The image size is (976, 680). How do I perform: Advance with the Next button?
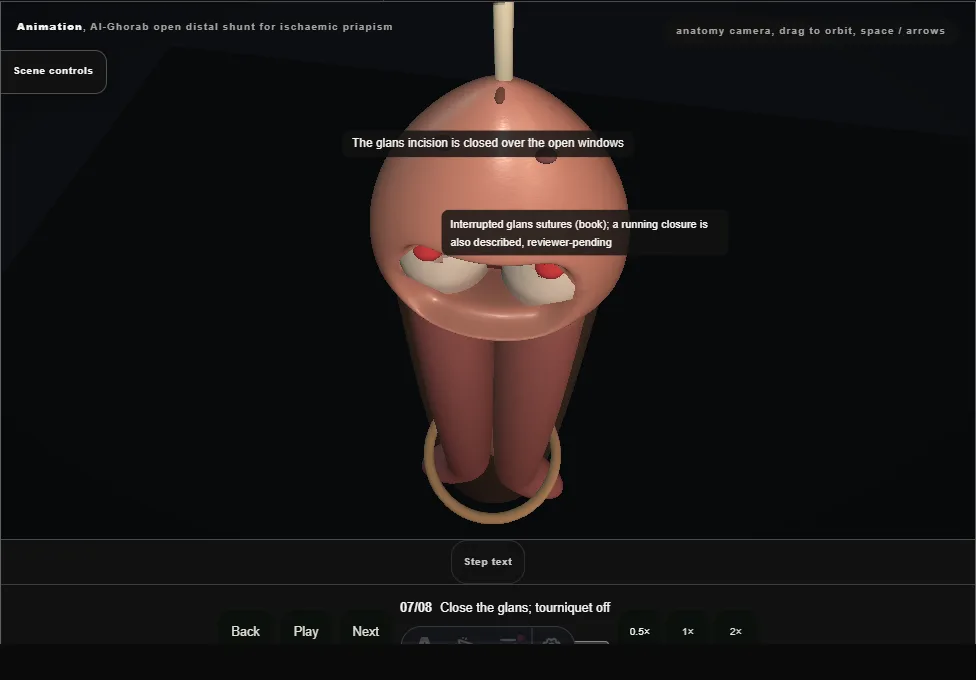click(x=365, y=631)
